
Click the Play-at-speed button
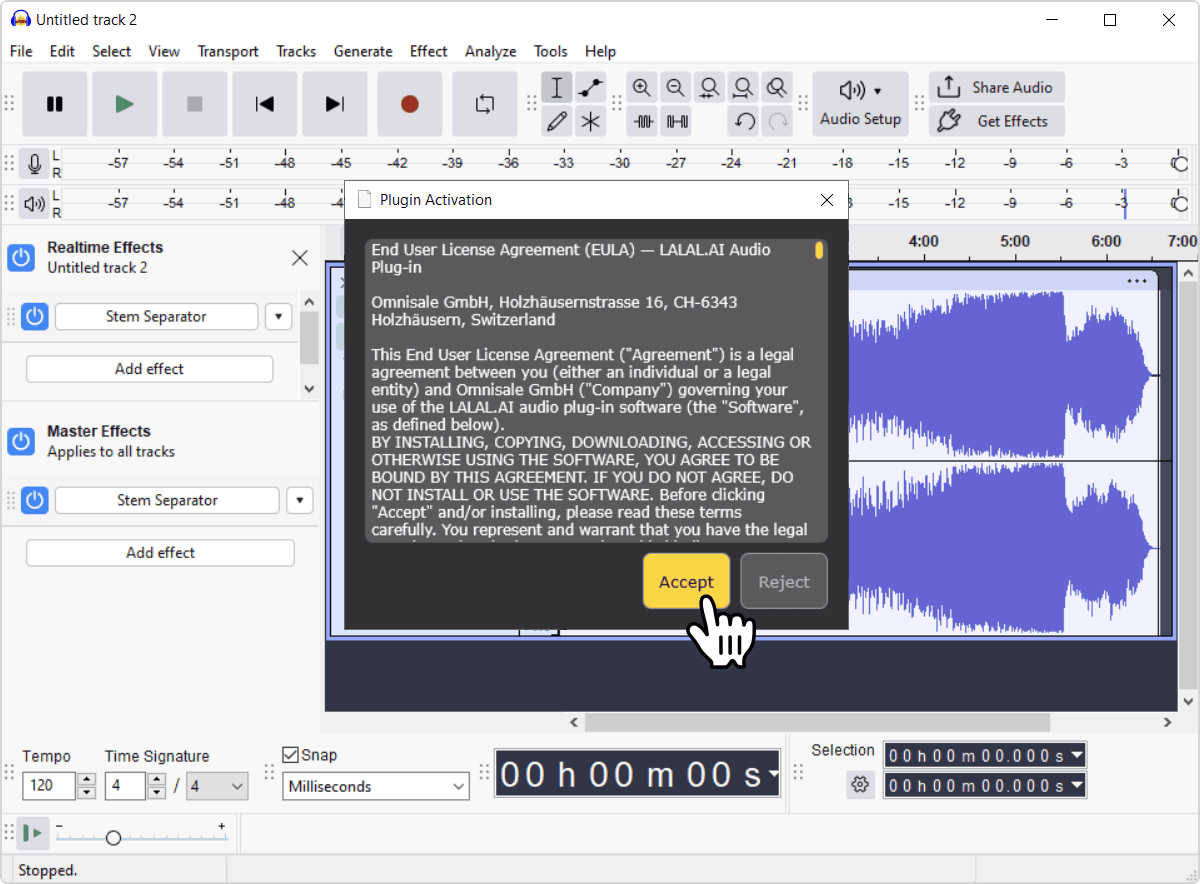point(34,833)
